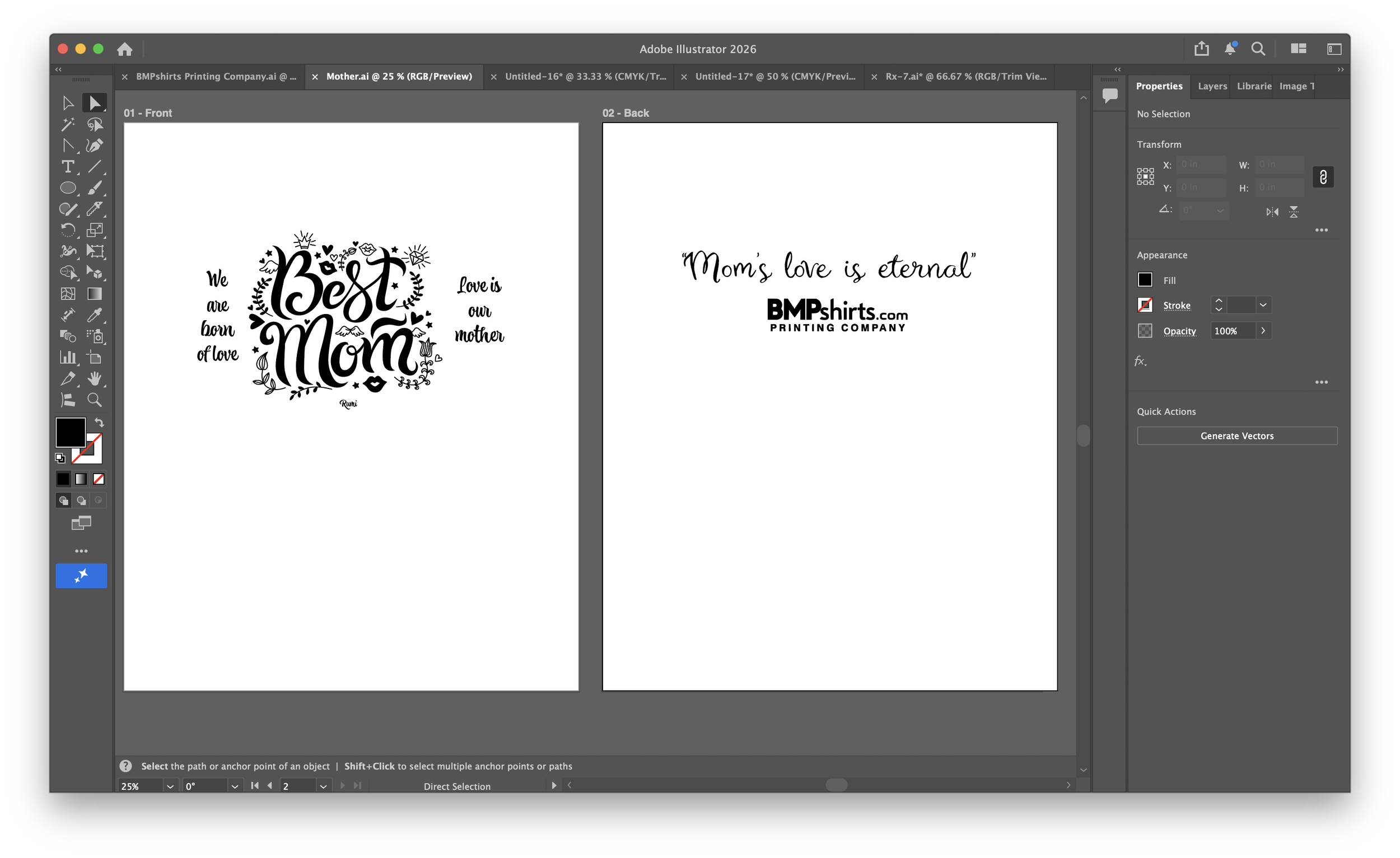The height and width of the screenshot is (858, 1400).
Task: Expand the Opacity slider arrow
Action: [x=1263, y=330]
